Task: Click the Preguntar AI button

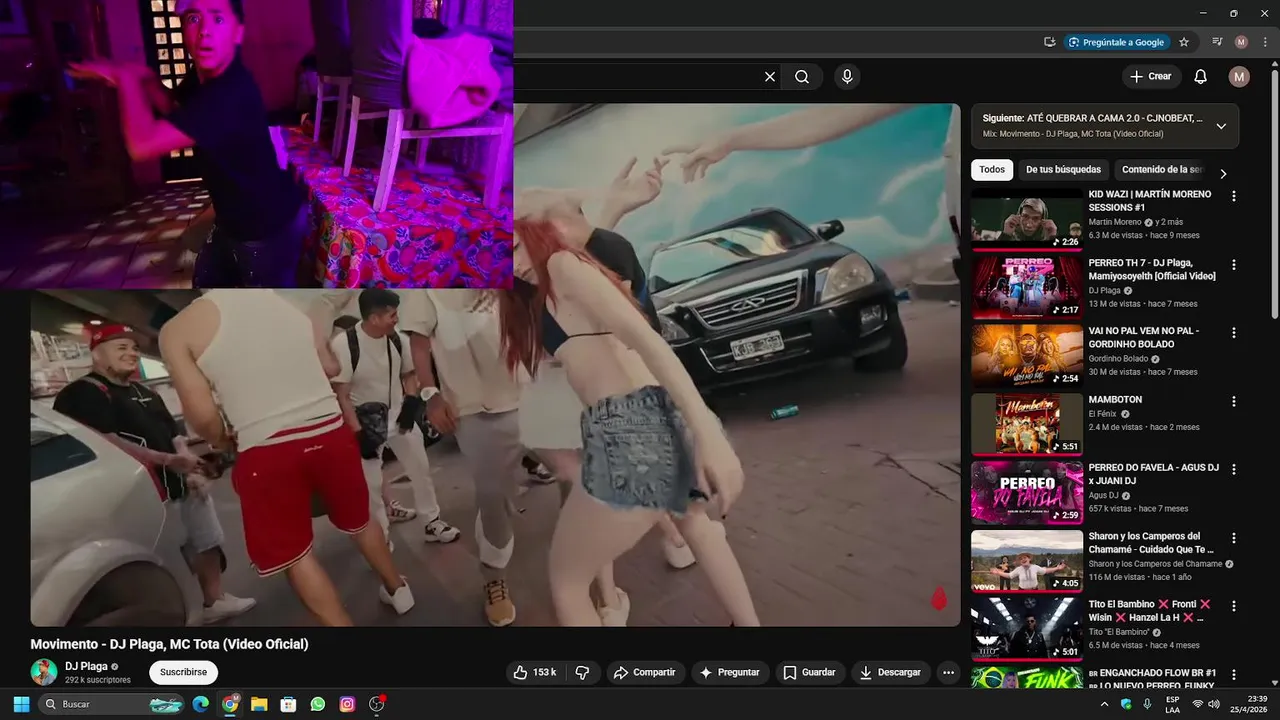Action: click(729, 673)
